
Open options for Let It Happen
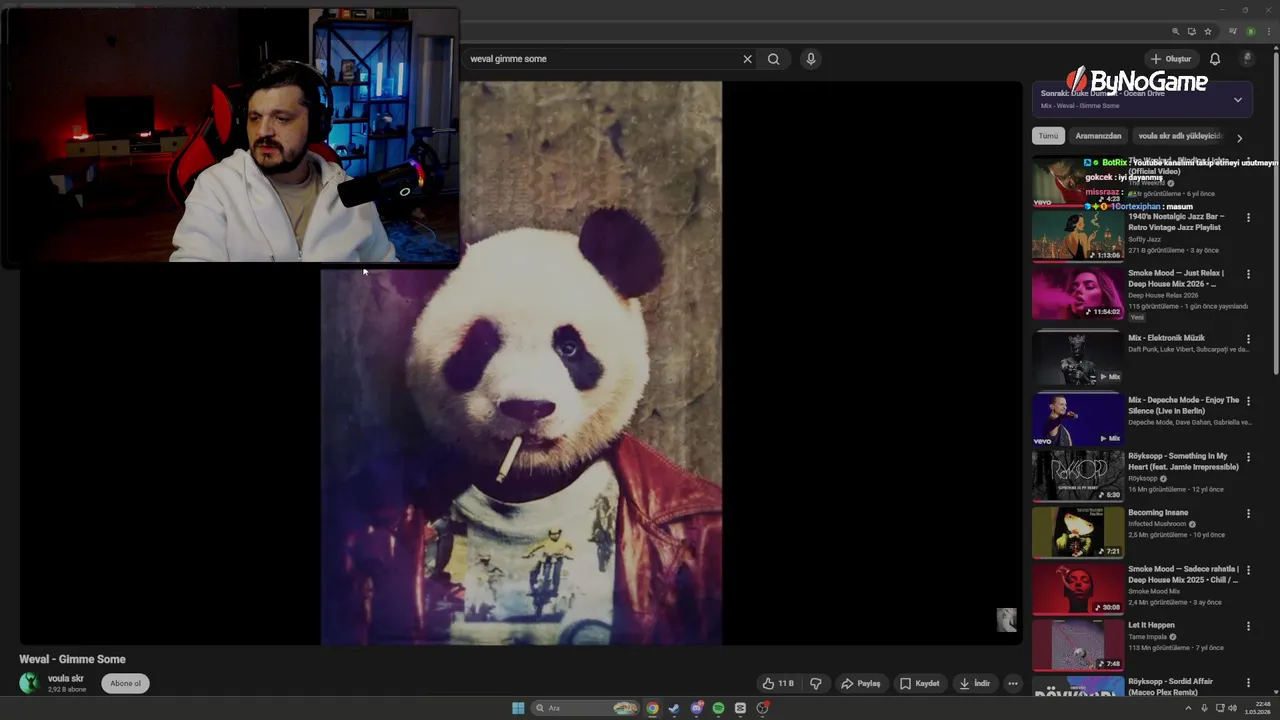pyautogui.click(x=1248, y=626)
